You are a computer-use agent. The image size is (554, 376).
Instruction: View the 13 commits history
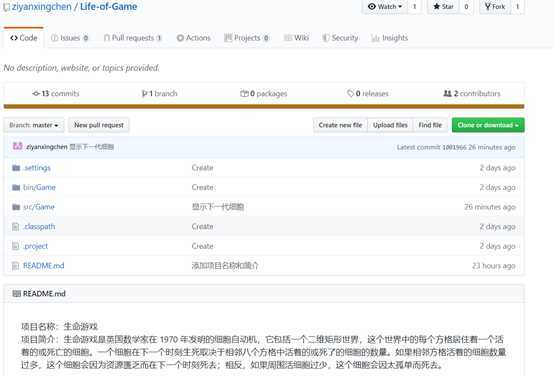[56, 94]
